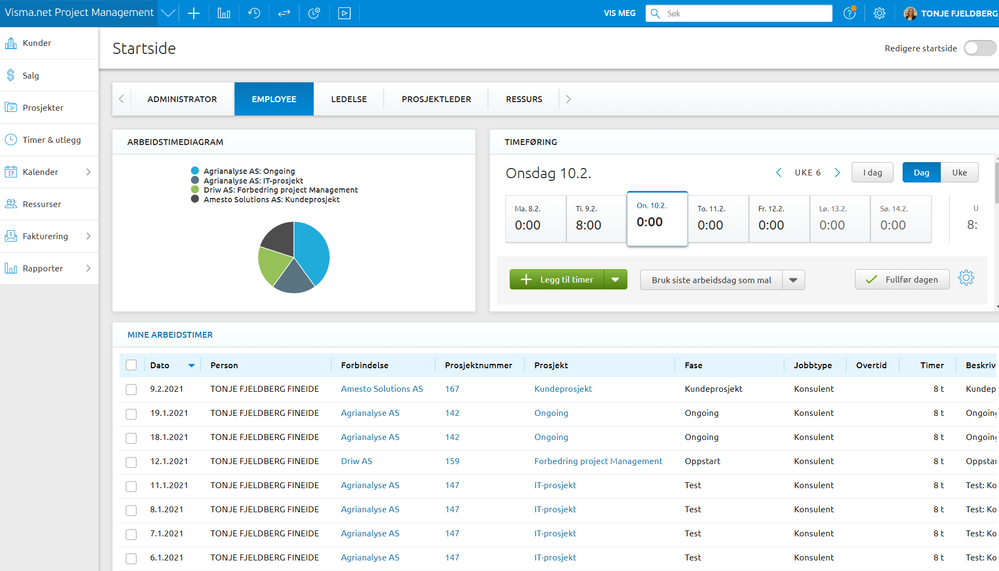The height and width of the screenshot is (571, 999).
Task: Open the Visma.net product switcher chevron
Action: click(168, 13)
